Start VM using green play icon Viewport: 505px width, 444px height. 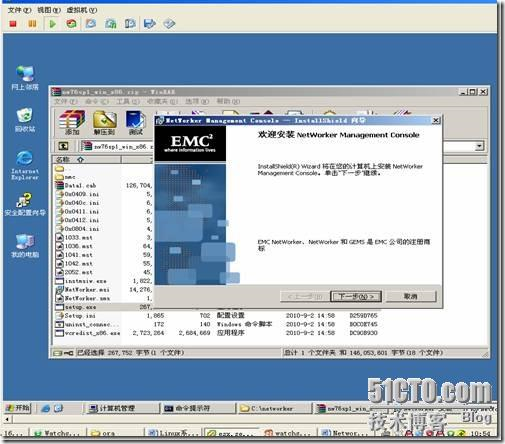53,24
